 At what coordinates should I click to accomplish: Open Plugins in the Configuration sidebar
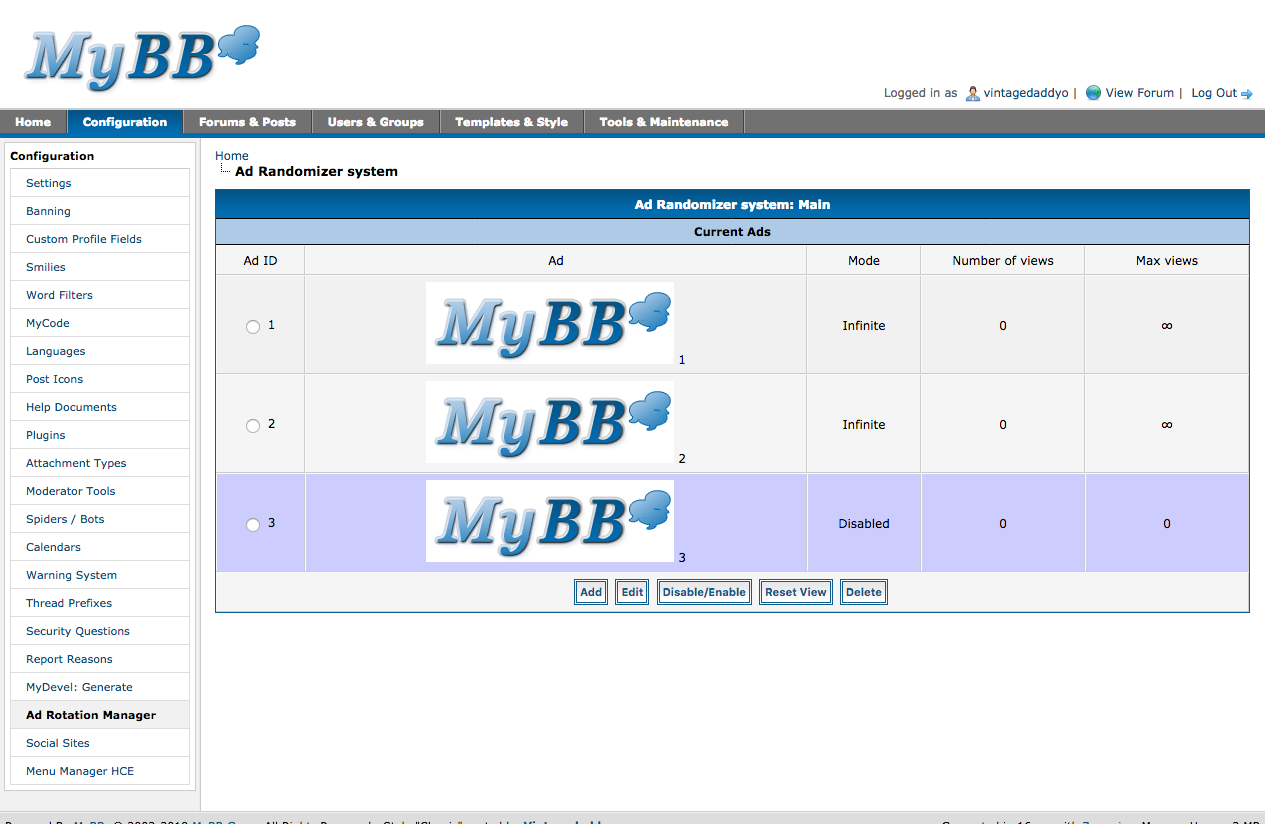[46, 435]
